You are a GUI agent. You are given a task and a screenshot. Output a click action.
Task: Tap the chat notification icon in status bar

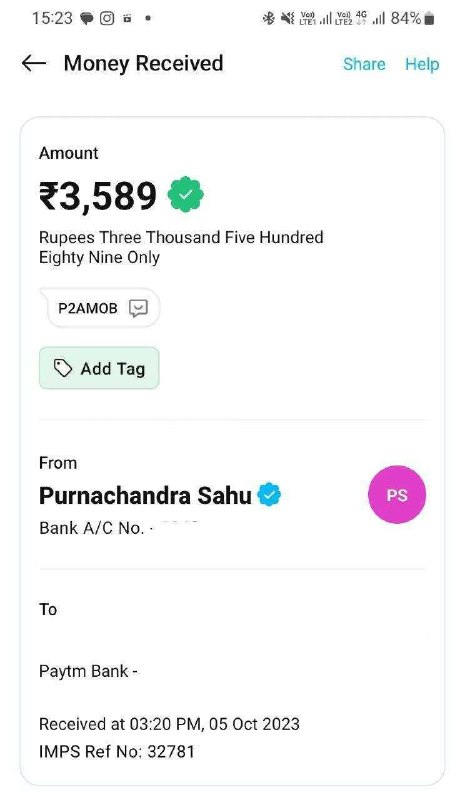click(87, 19)
